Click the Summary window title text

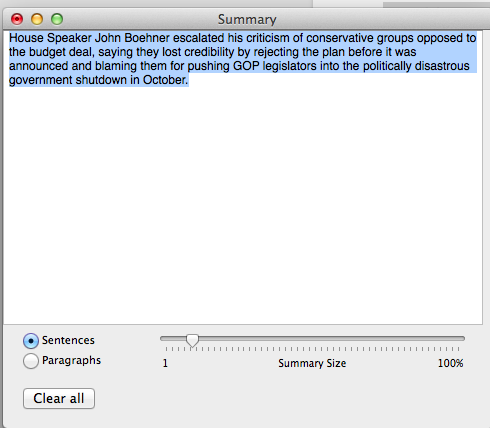click(x=247, y=20)
